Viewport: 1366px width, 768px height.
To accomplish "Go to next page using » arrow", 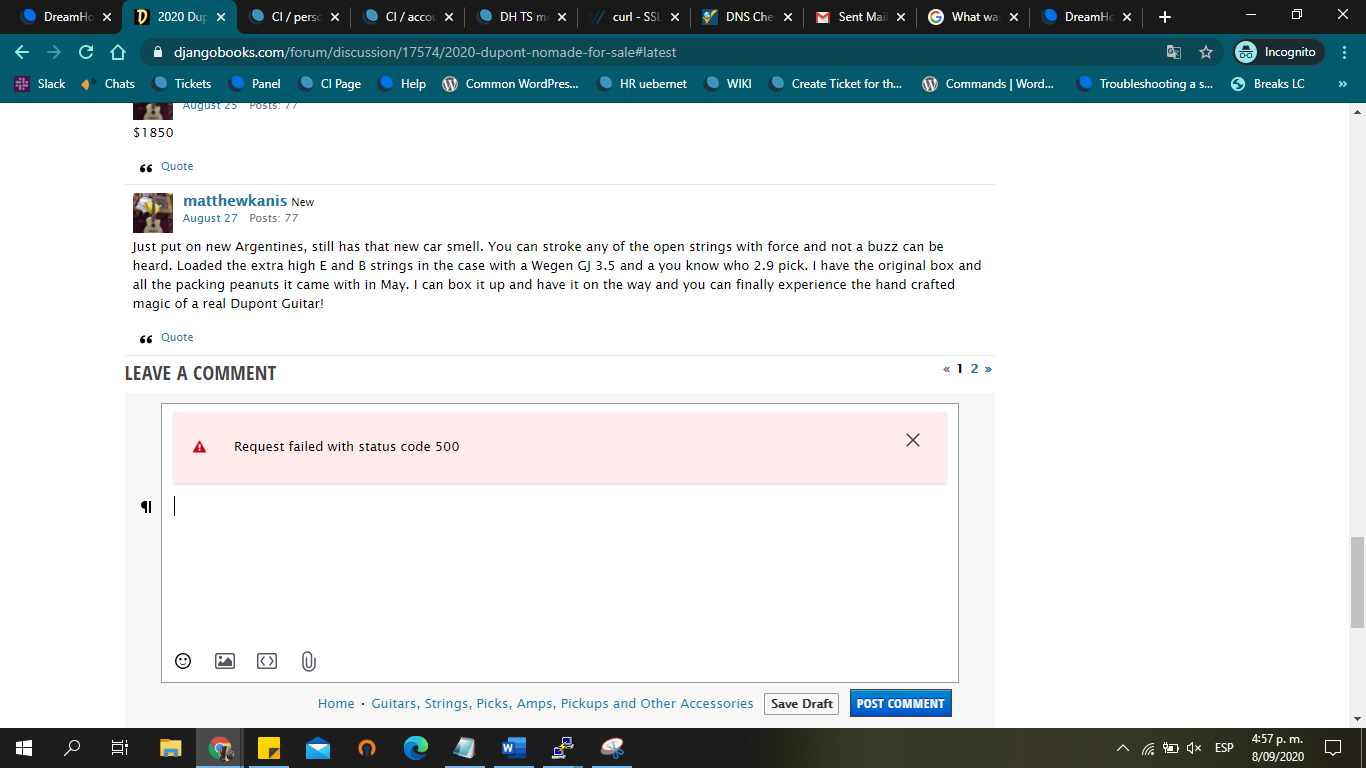I will coord(988,369).
